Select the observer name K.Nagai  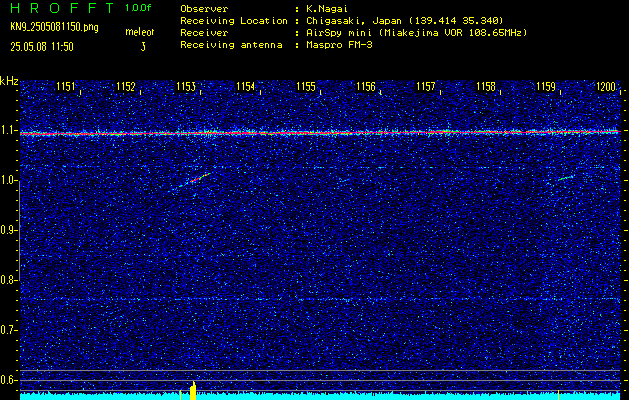pyautogui.click(x=327, y=8)
